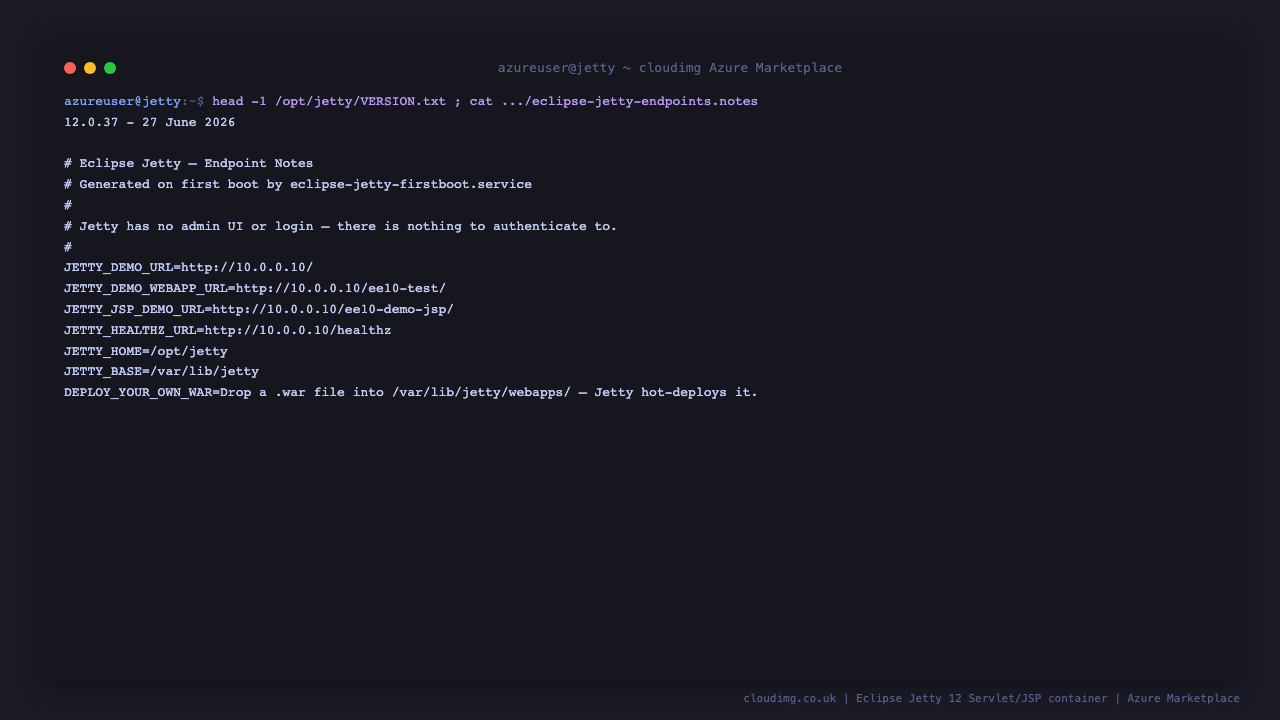Click the JETTY_HOME=/opt/jetty line
Image resolution: width=1280 pixels, height=720 pixels.
click(x=146, y=352)
